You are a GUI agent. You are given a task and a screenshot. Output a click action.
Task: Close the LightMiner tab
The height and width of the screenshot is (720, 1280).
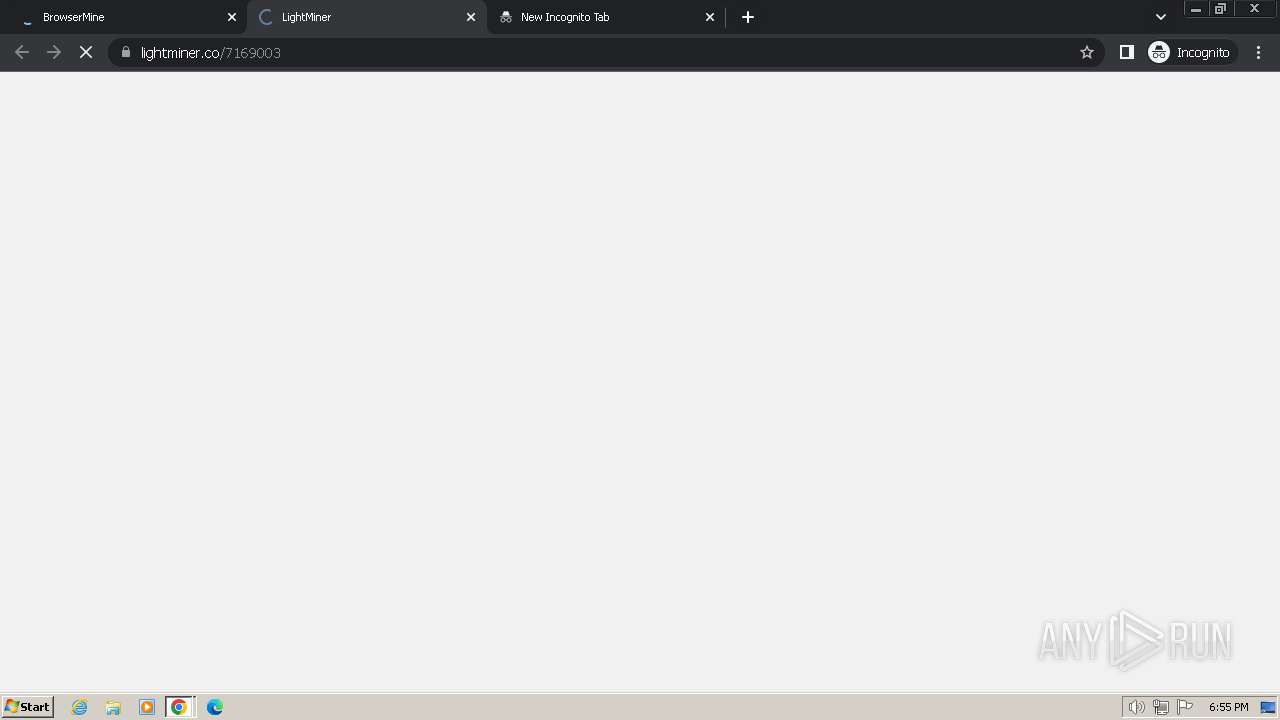(x=471, y=17)
